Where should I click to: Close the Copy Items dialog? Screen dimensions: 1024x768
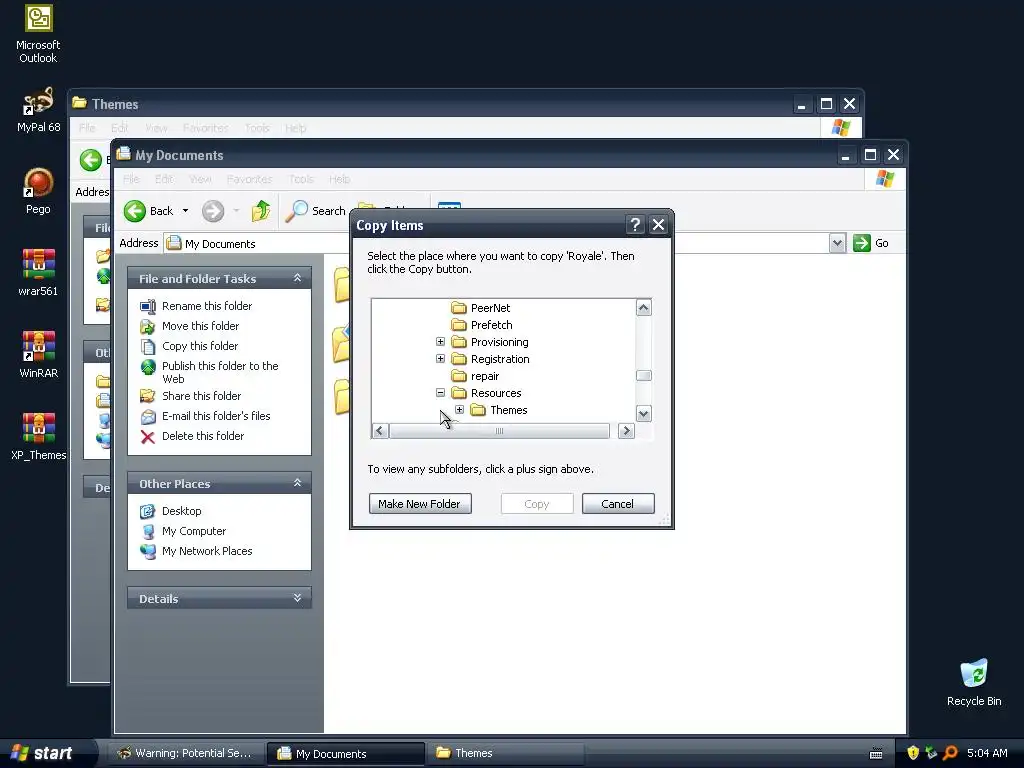click(658, 225)
